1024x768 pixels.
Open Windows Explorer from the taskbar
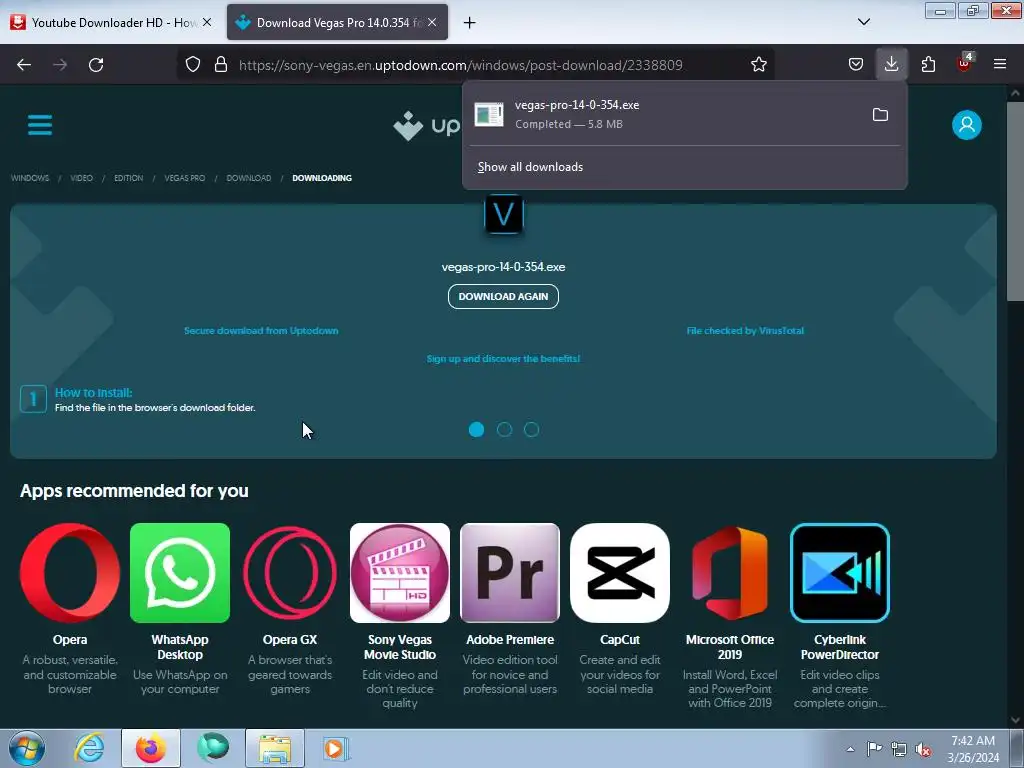pyautogui.click(x=275, y=748)
